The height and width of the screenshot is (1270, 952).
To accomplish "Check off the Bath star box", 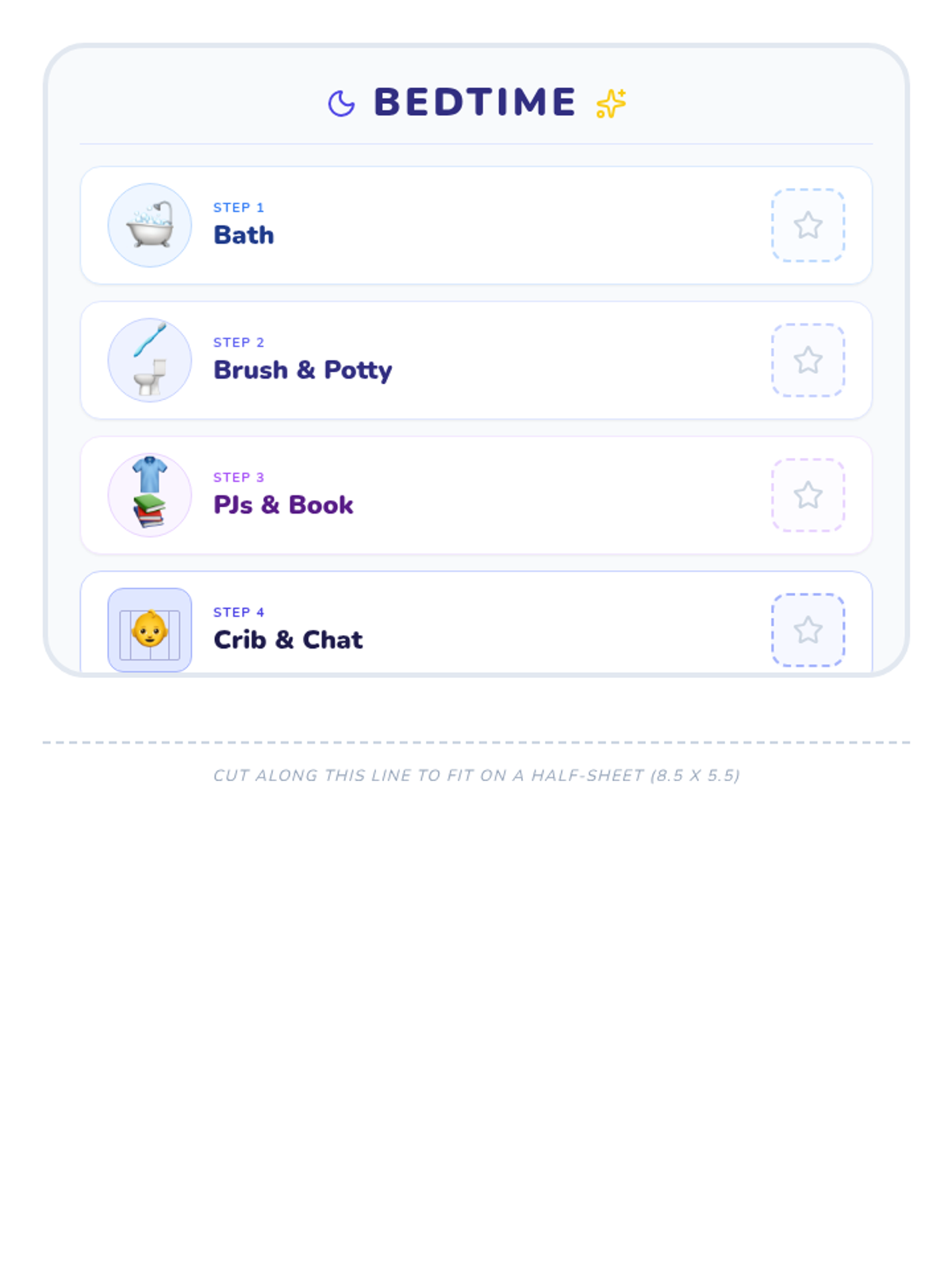I will pos(808,225).
